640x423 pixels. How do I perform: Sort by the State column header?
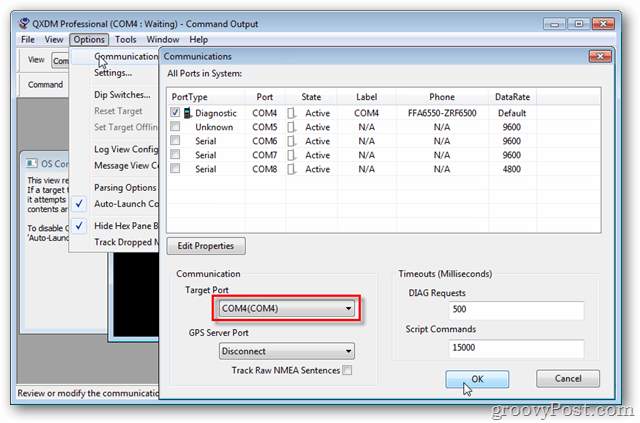(311, 97)
